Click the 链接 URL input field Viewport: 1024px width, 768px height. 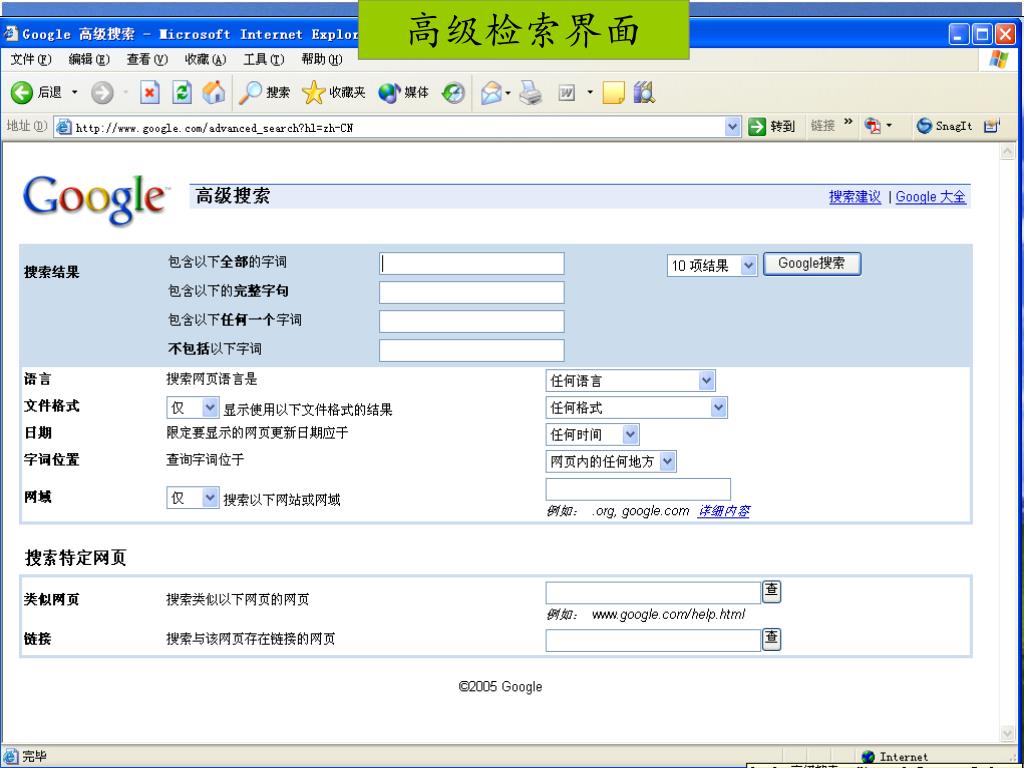(653, 641)
